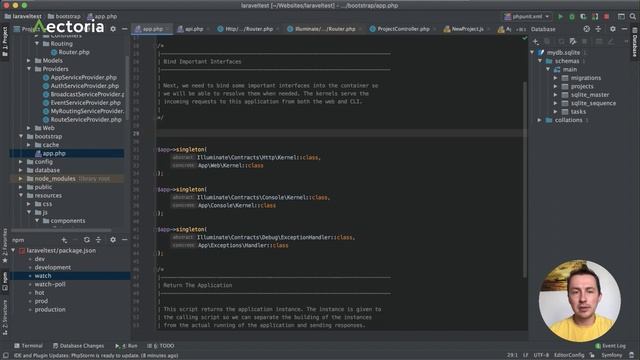Image resolution: width=640 pixels, height=360 pixels.
Task: Click tool windows quick-access icon in status bar corner
Action: (5, 356)
